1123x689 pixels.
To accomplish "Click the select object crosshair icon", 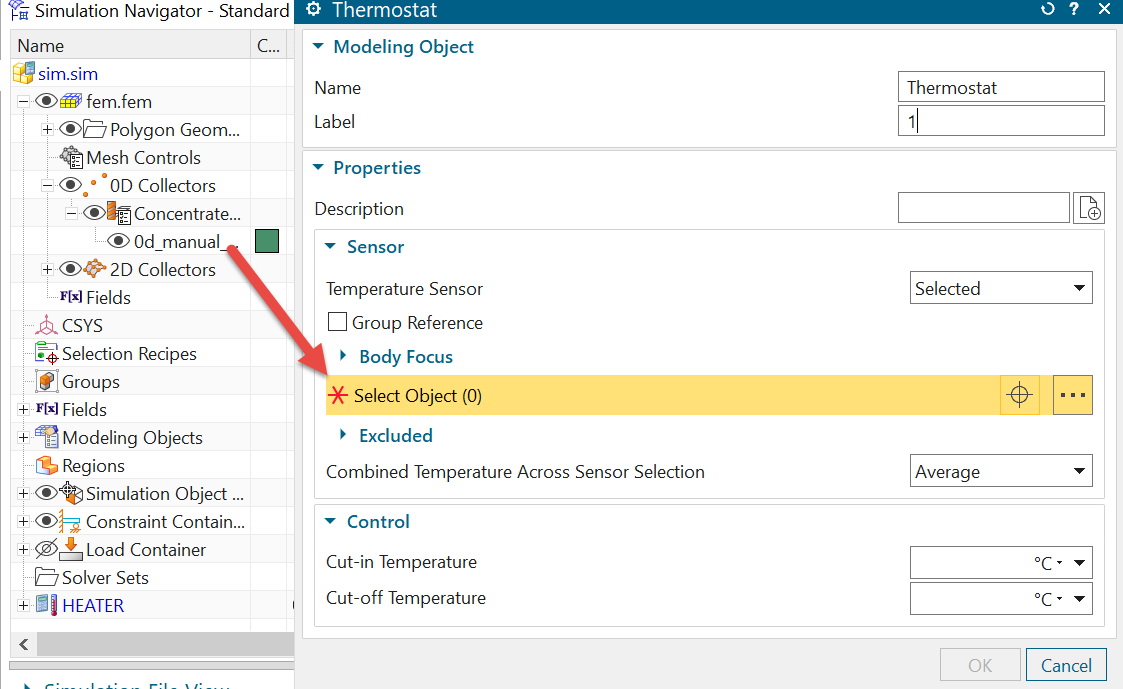I will tap(1019, 395).
